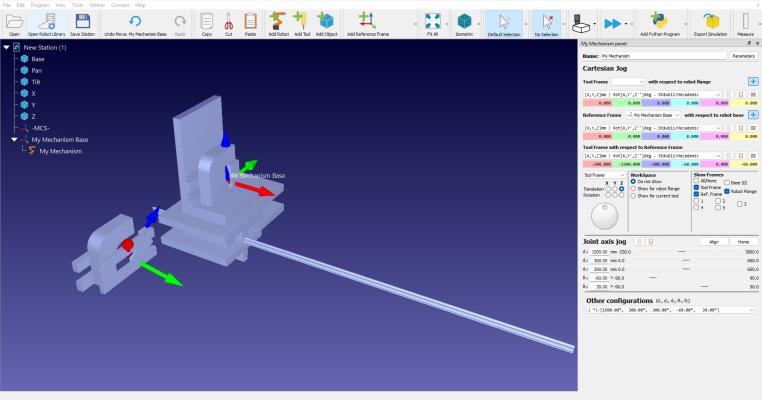Image resolution: width=762 pixels, height=400 pixels.
Task: Click the first joint axis jog slider
Action: [681, 252]
